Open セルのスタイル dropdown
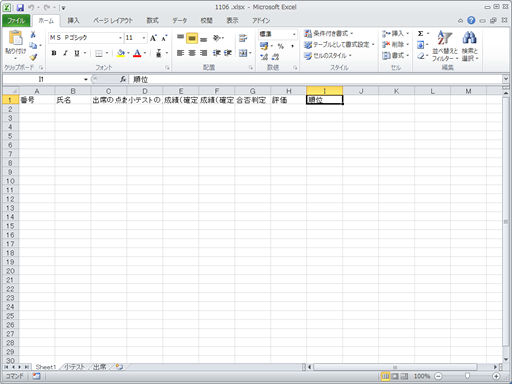The image size is (512, 384). coord(328,56)
